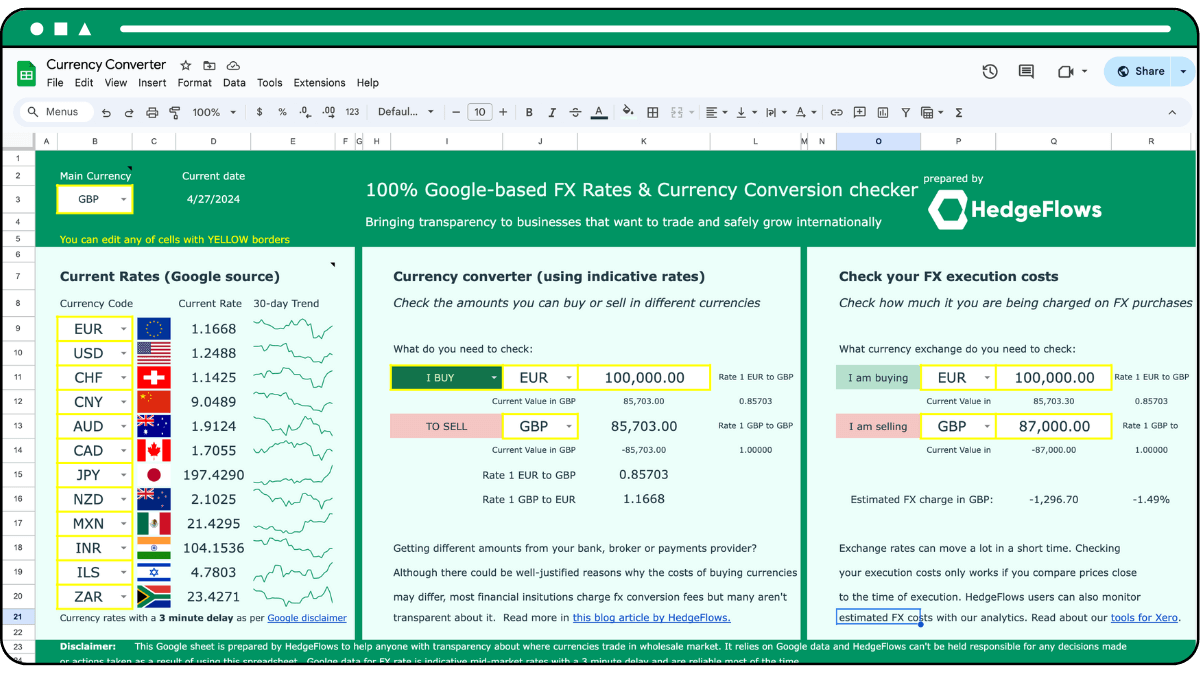1200x675 pixels.
Task: Open the text color picker
Action: (x=598, y=112)
